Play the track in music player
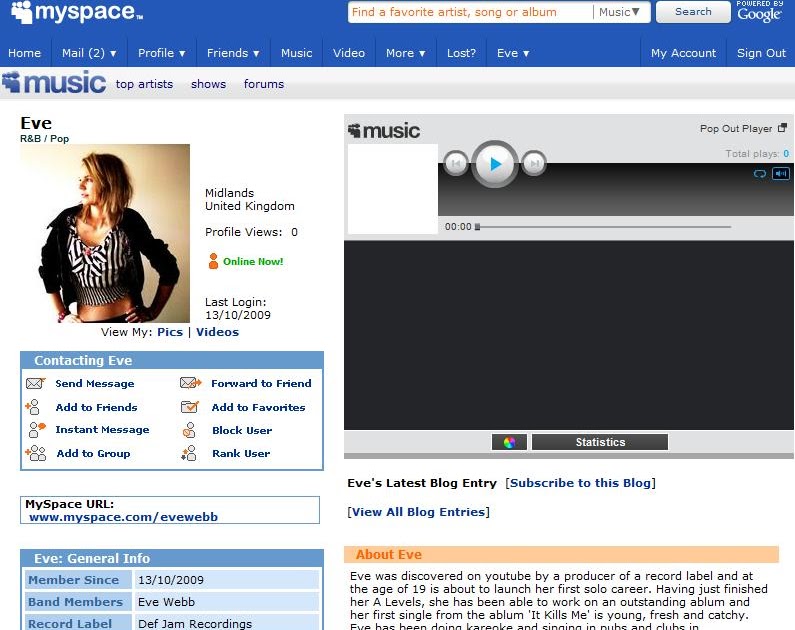The image size is (795, 630). [x=495, y=164]
